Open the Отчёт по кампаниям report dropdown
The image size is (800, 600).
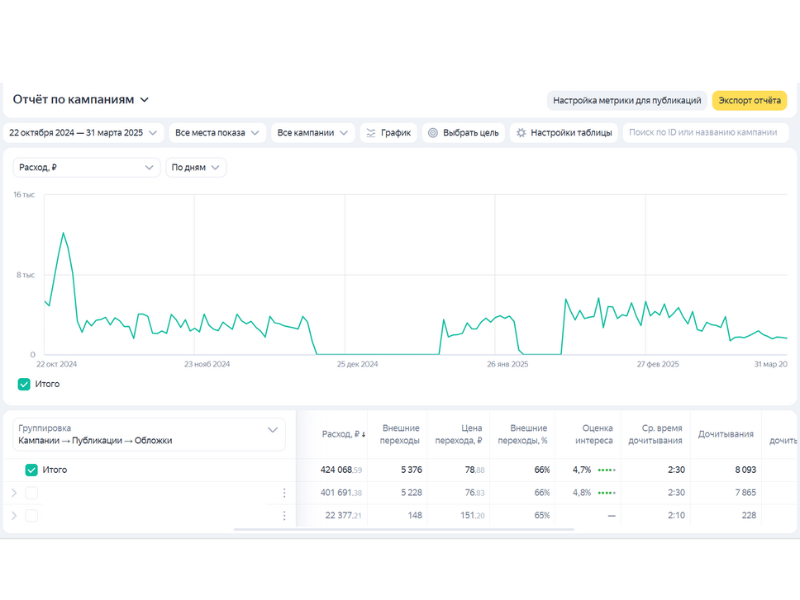coord(81,99)
